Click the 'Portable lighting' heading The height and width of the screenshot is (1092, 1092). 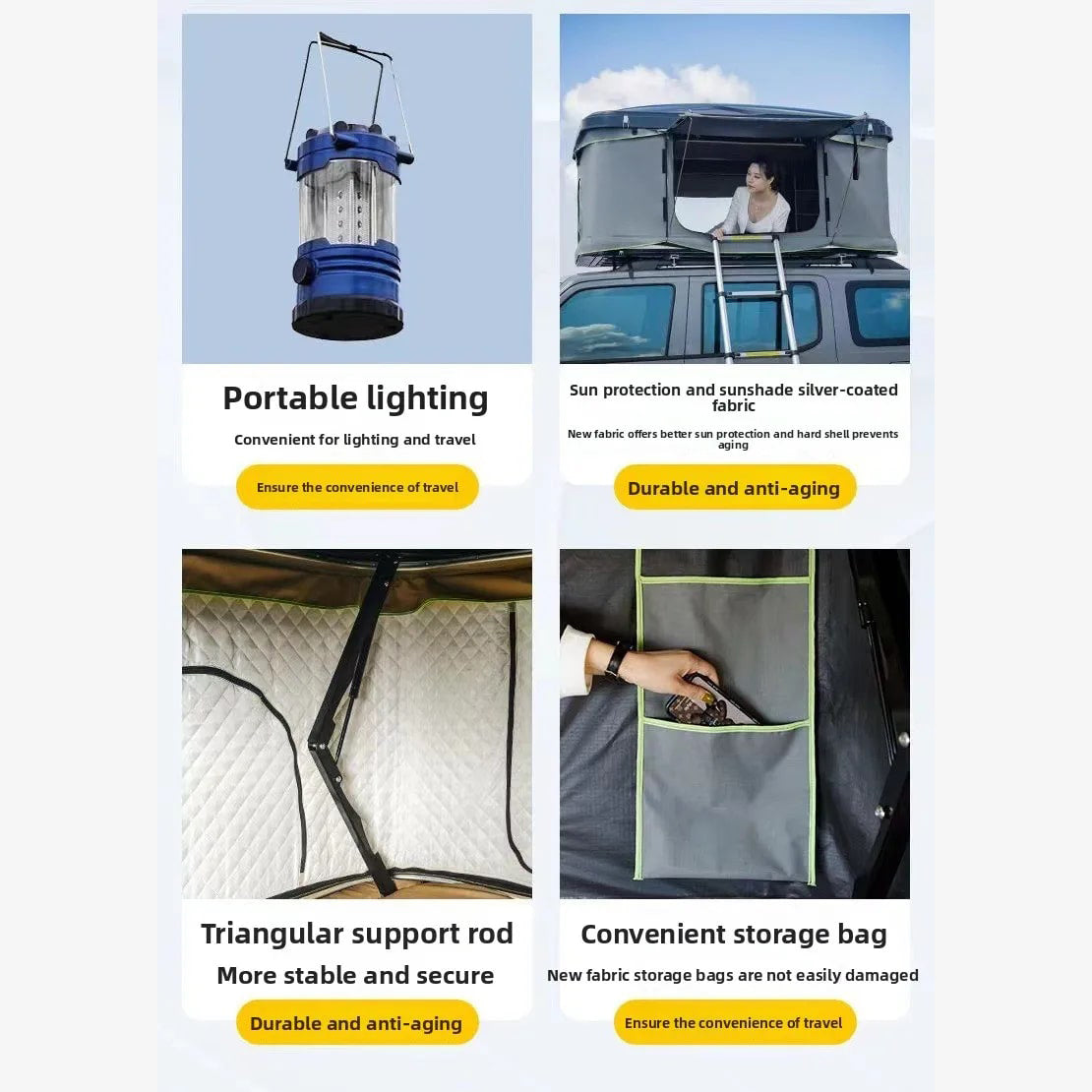[x=355, y=399]
